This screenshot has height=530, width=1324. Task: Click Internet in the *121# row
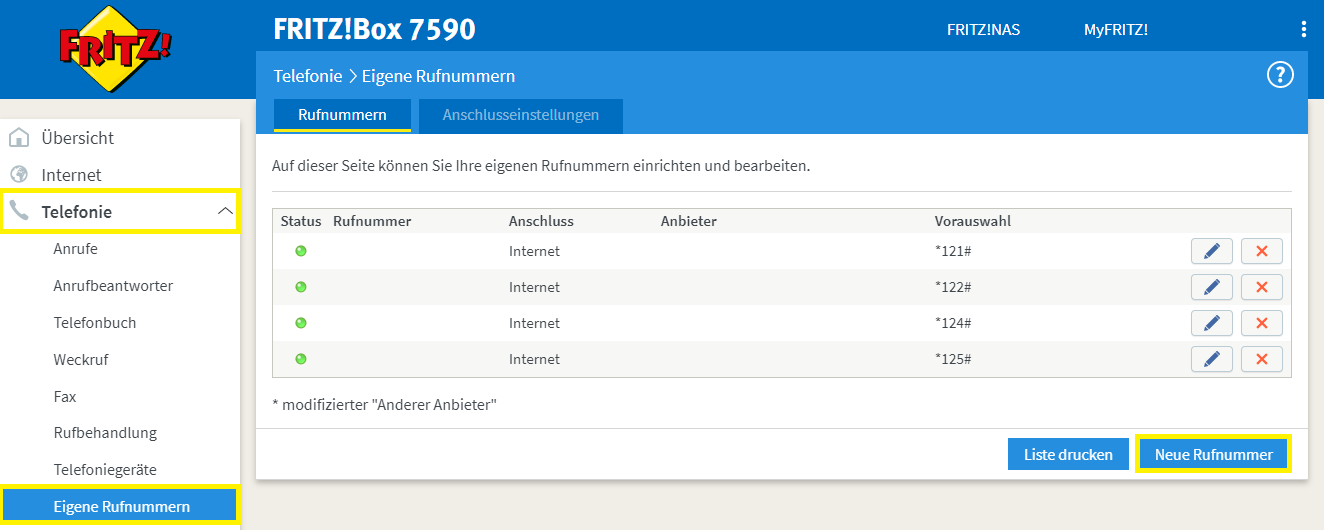click(x=534, y=251)
